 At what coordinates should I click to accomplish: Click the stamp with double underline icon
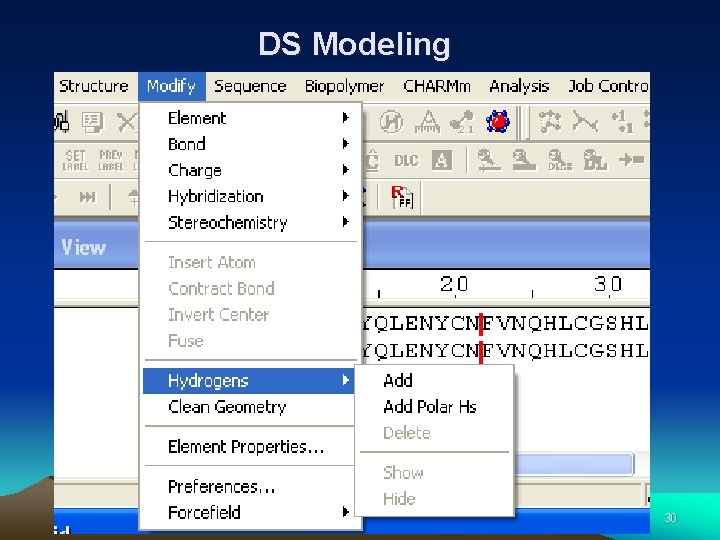[x=489, y=161]
